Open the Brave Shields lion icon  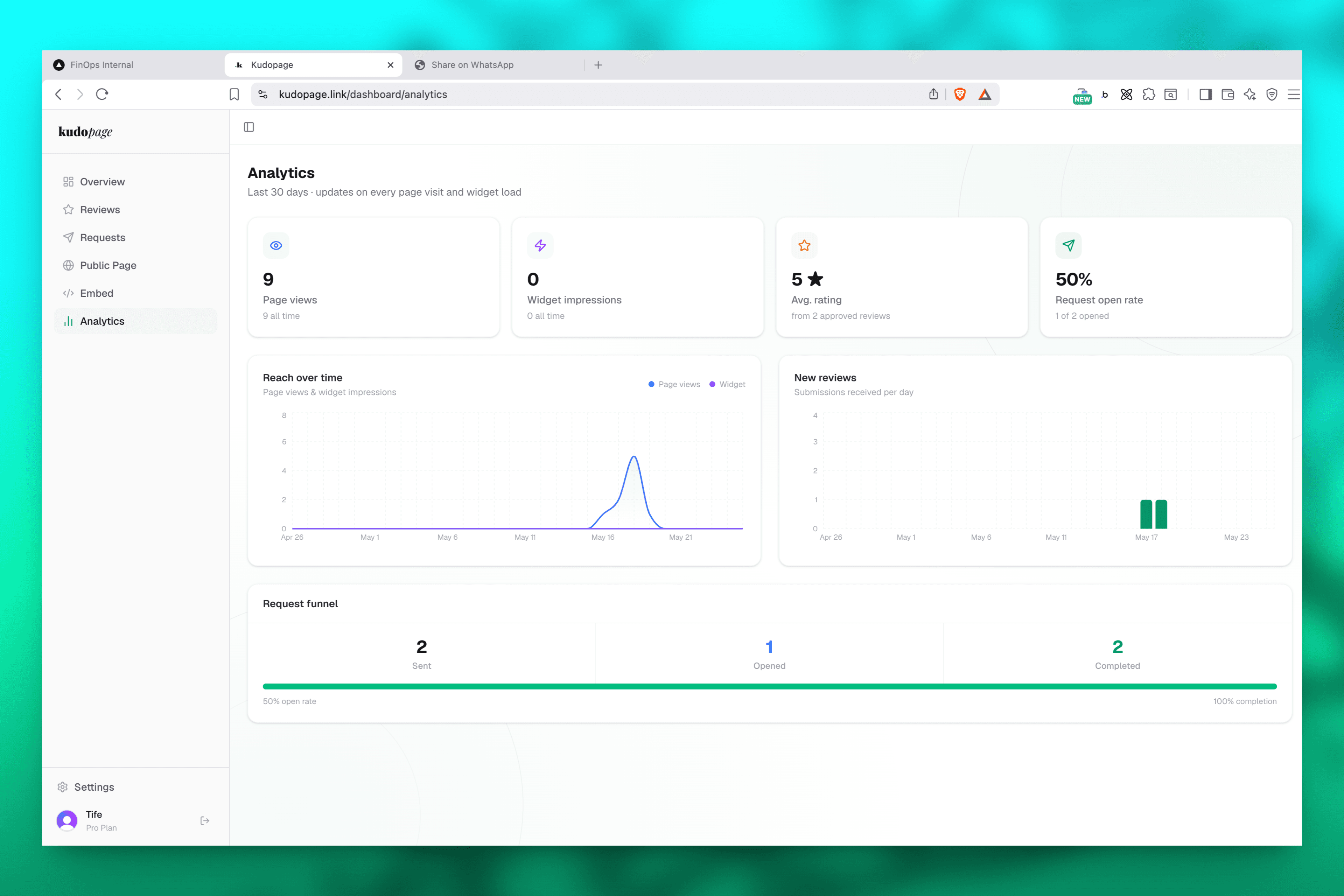coord(960,94)
